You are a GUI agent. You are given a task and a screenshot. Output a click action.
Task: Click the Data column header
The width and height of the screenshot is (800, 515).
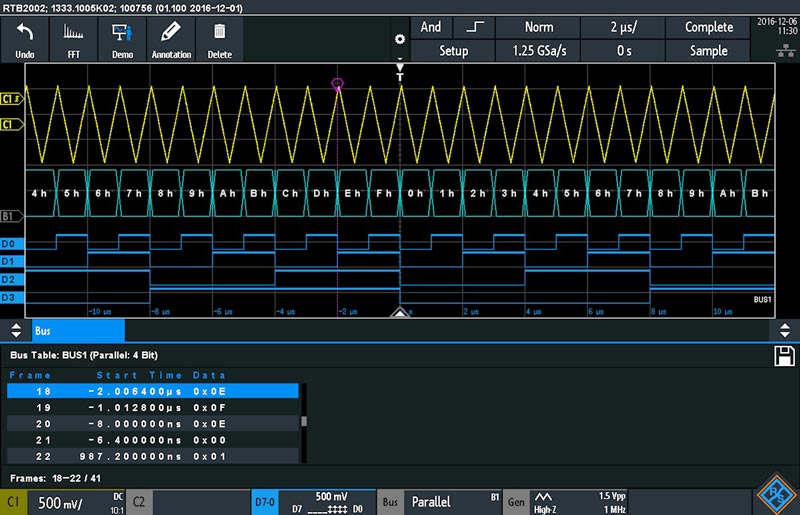209,375
